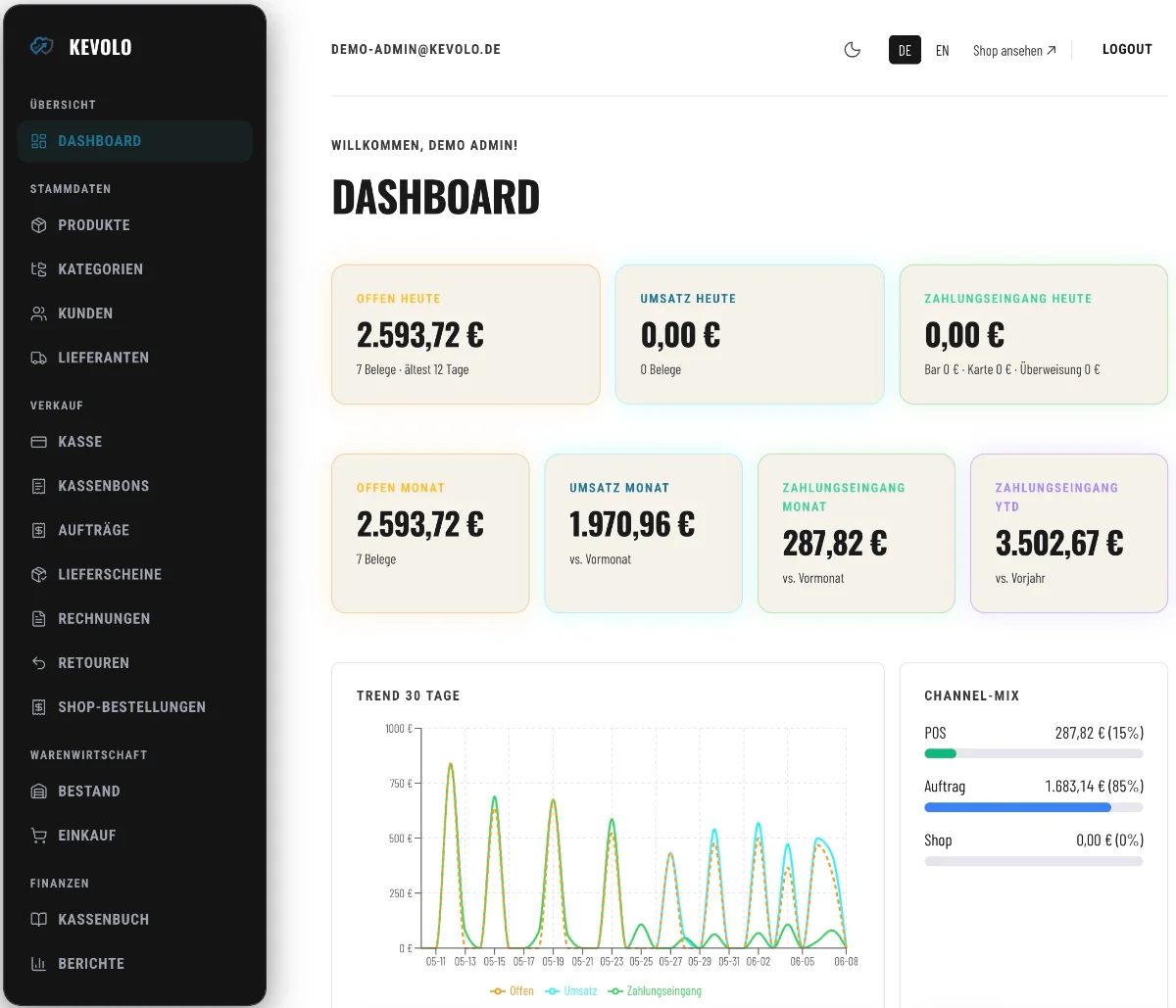The height and width of the screenshot is (1008, 1176).
Task: Open Zahlungseingang YTD card
Action: click(x=1069, y=533)
